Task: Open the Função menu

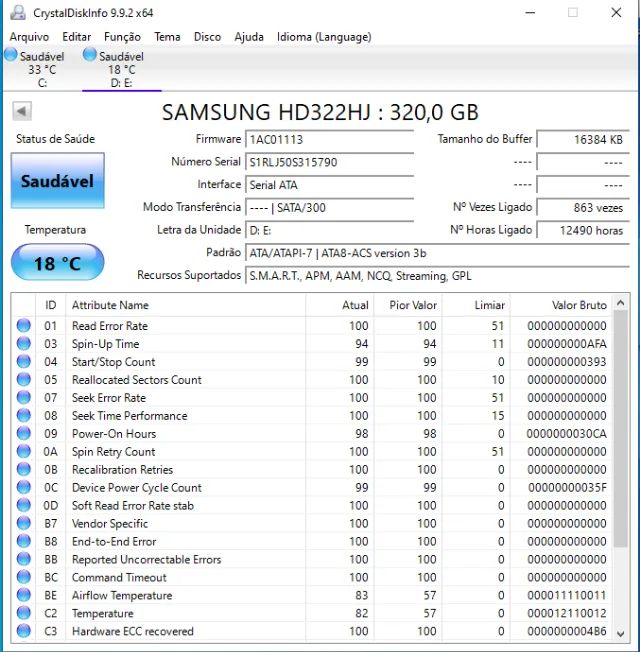Action: 122,37
